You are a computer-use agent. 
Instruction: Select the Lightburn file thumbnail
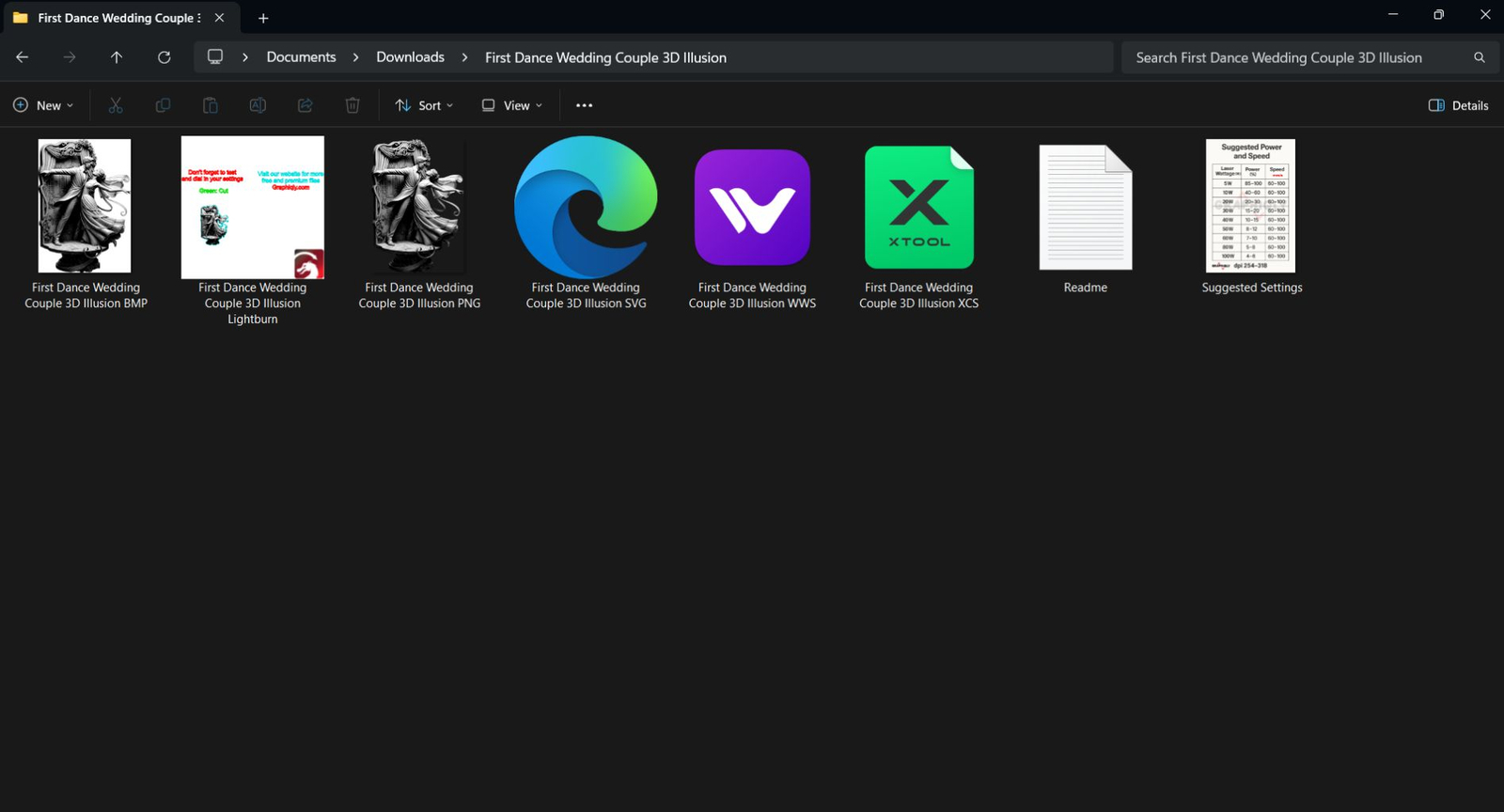tap(253, 207)
